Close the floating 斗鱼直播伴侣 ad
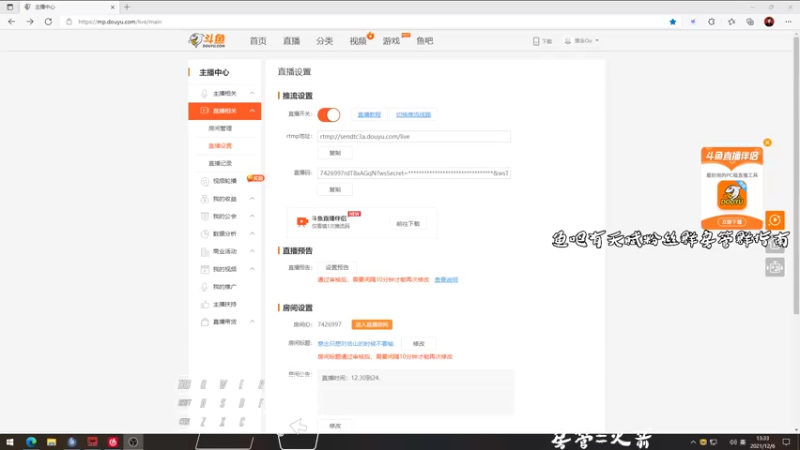This screenshot has height=450, width=800. [x=767, y=142]
